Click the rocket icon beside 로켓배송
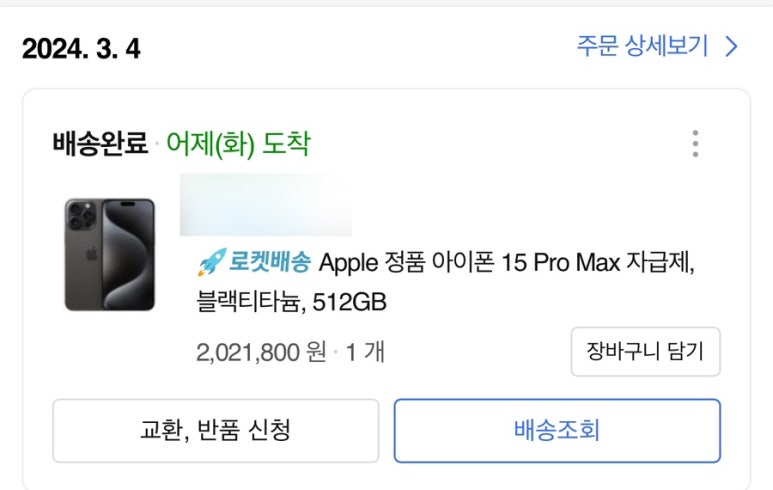The height and width of the screenshot is (490, 773). point(212,263)
